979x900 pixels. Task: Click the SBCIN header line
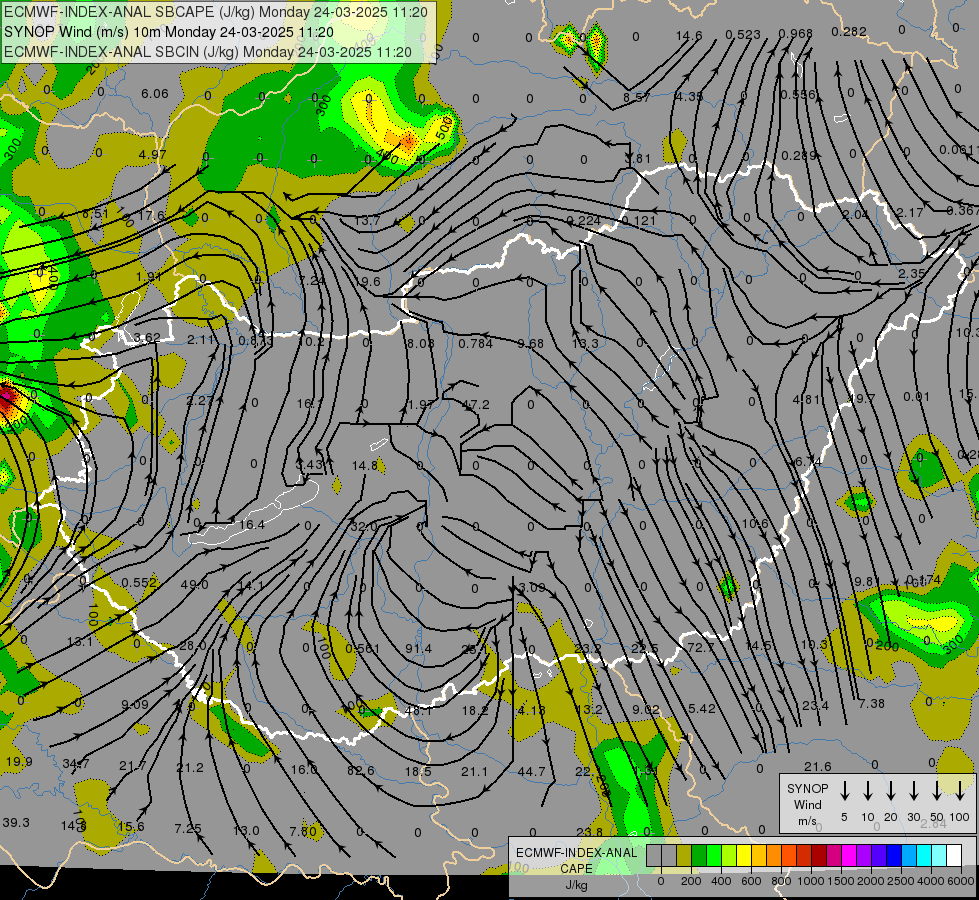coord(208,52)
